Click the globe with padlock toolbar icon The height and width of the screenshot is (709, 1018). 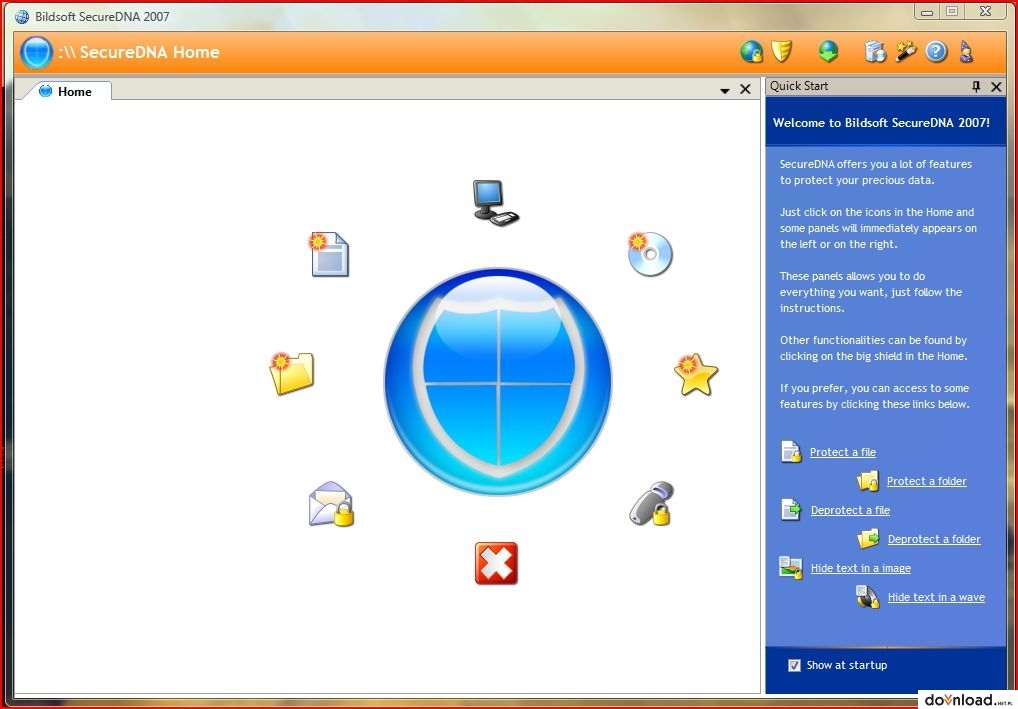pyautogui.click(x=751, y=52)
